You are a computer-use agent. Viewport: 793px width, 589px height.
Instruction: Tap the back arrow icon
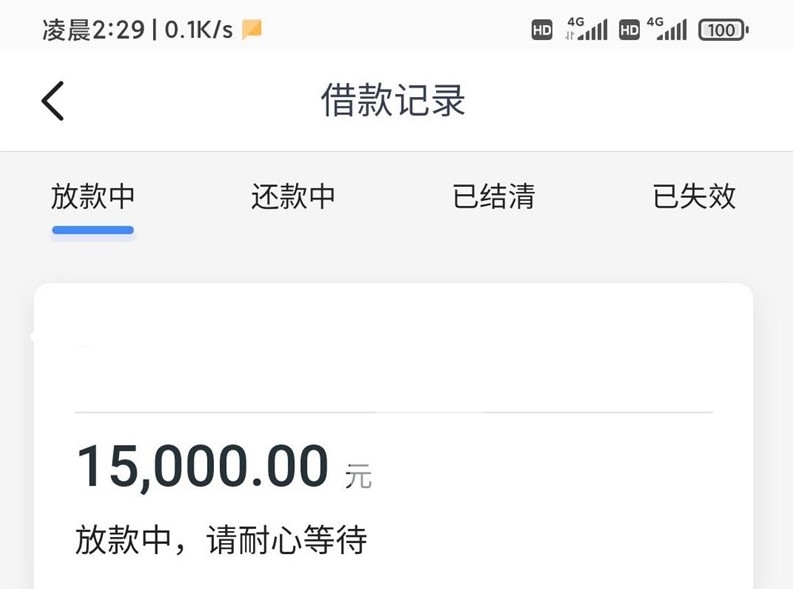(53, 101)
